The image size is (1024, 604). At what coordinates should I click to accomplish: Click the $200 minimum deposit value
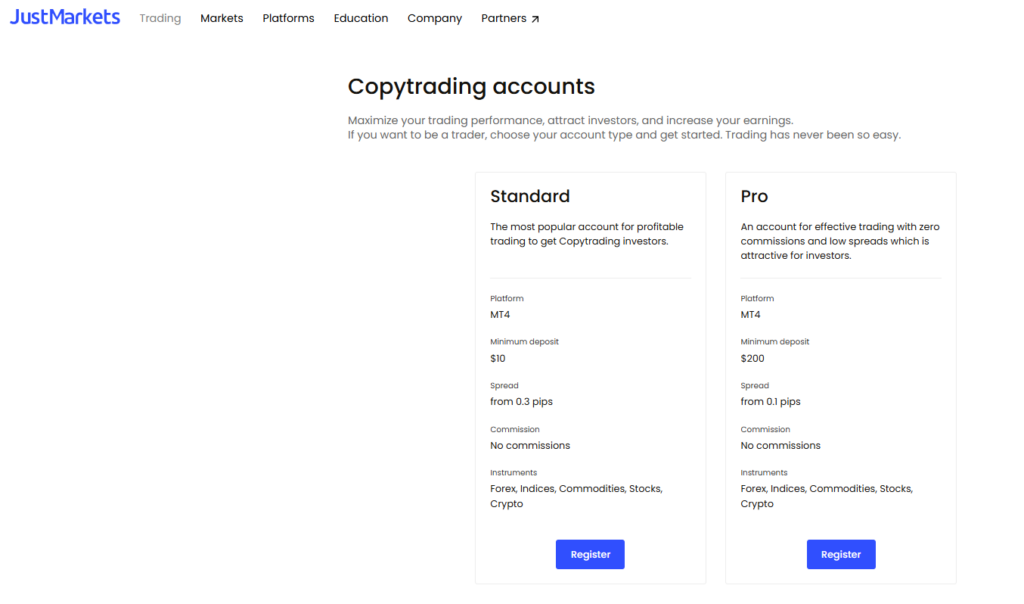coord(752,358)
